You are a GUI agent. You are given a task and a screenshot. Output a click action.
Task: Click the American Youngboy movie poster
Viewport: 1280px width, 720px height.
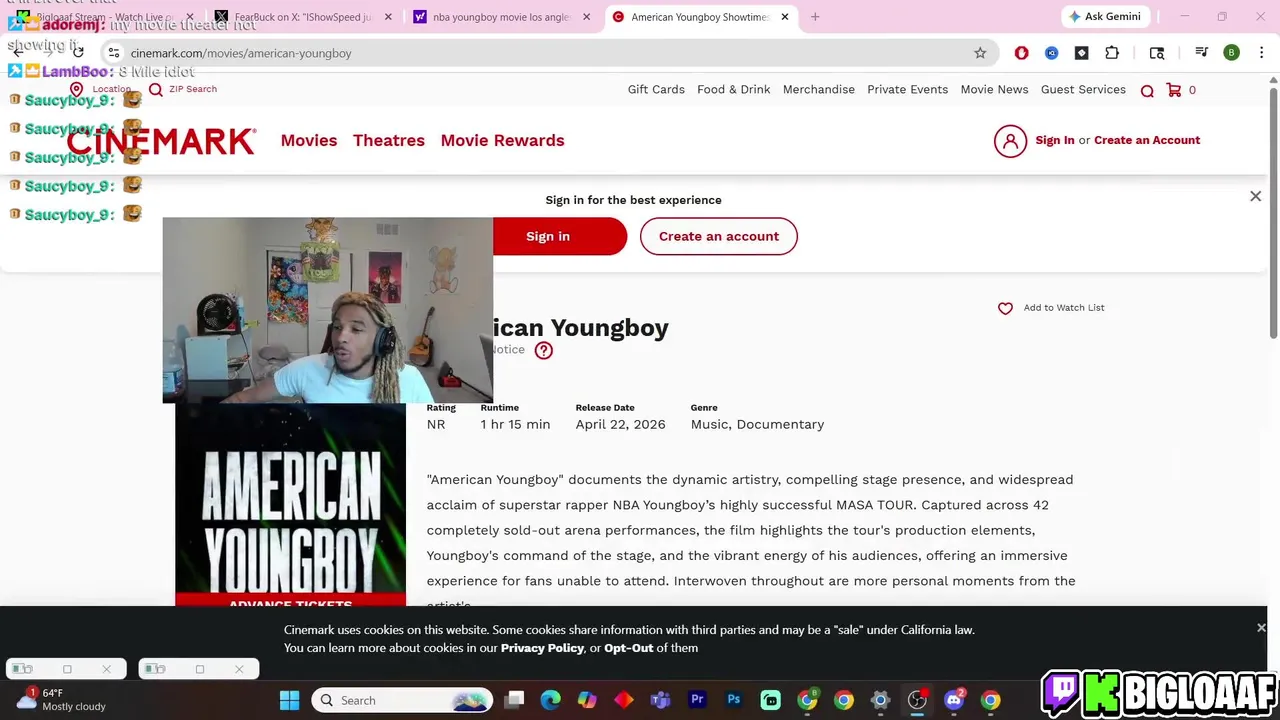click(290, 504)
